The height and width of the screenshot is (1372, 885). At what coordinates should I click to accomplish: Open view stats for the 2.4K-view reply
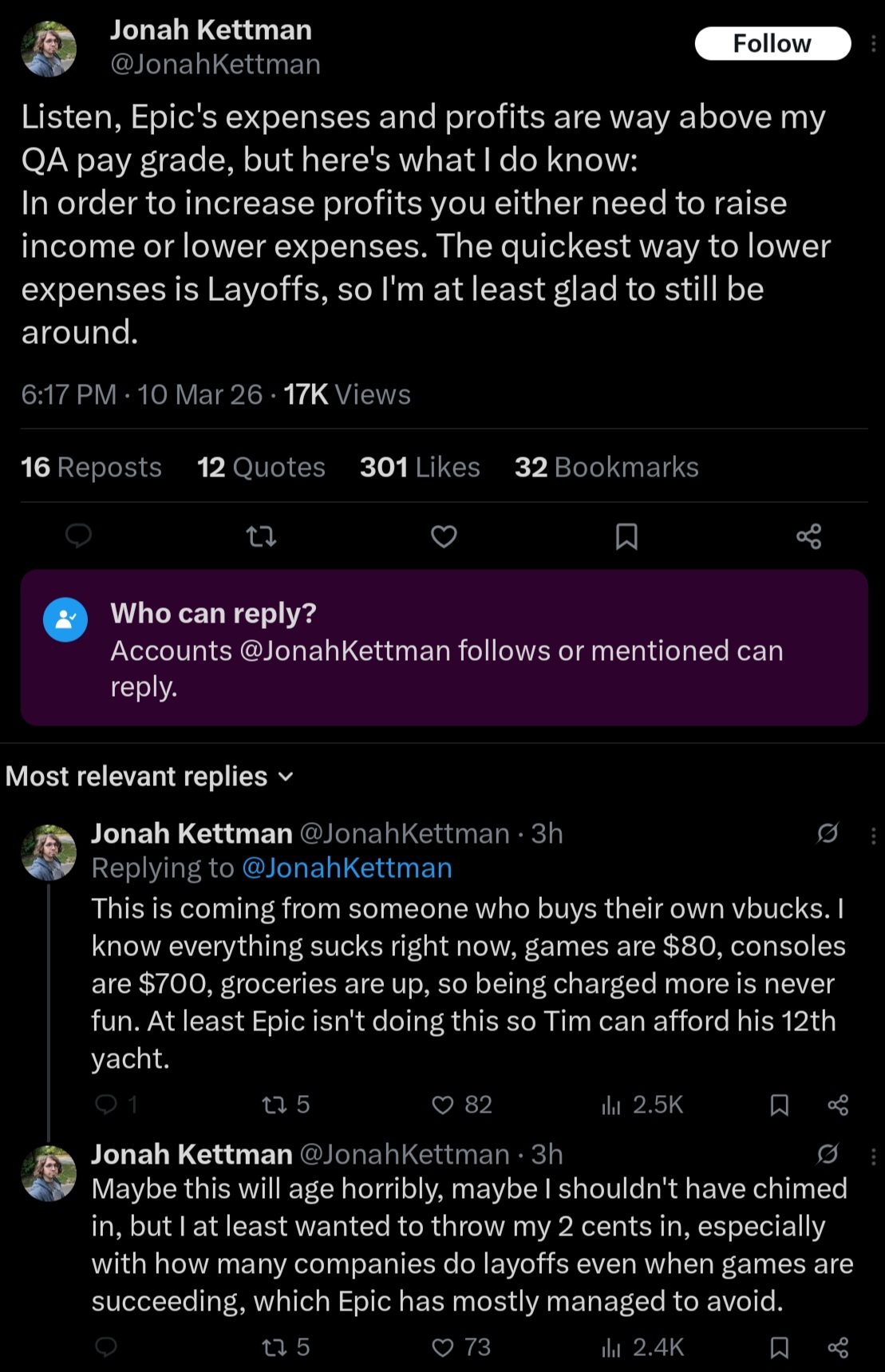click(x=643, y=1347)
